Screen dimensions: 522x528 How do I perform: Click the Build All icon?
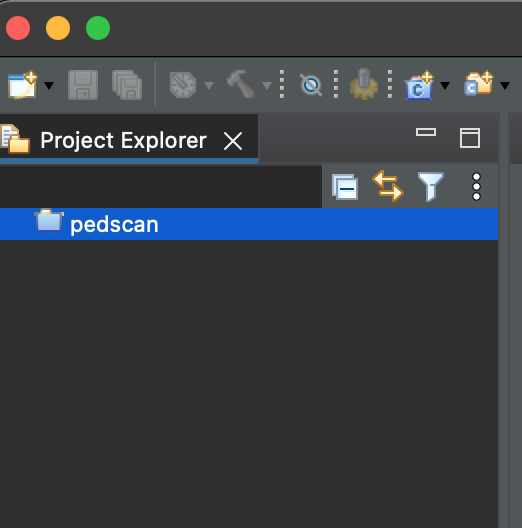(183, 85)
